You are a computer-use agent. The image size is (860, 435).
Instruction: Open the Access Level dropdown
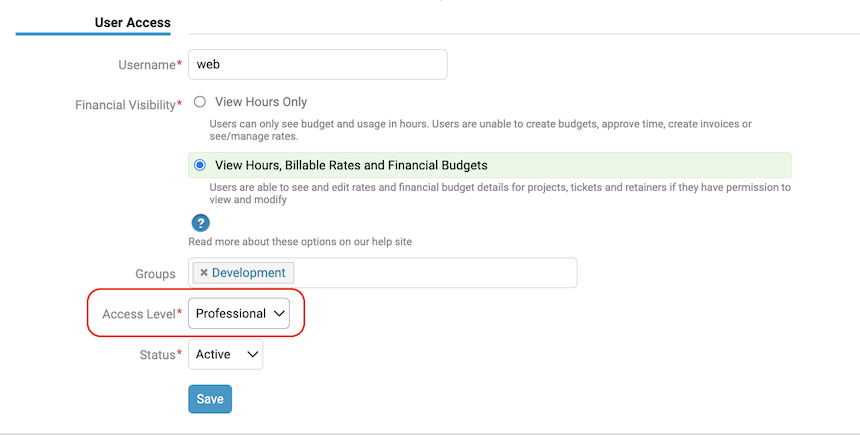point(239,313)
